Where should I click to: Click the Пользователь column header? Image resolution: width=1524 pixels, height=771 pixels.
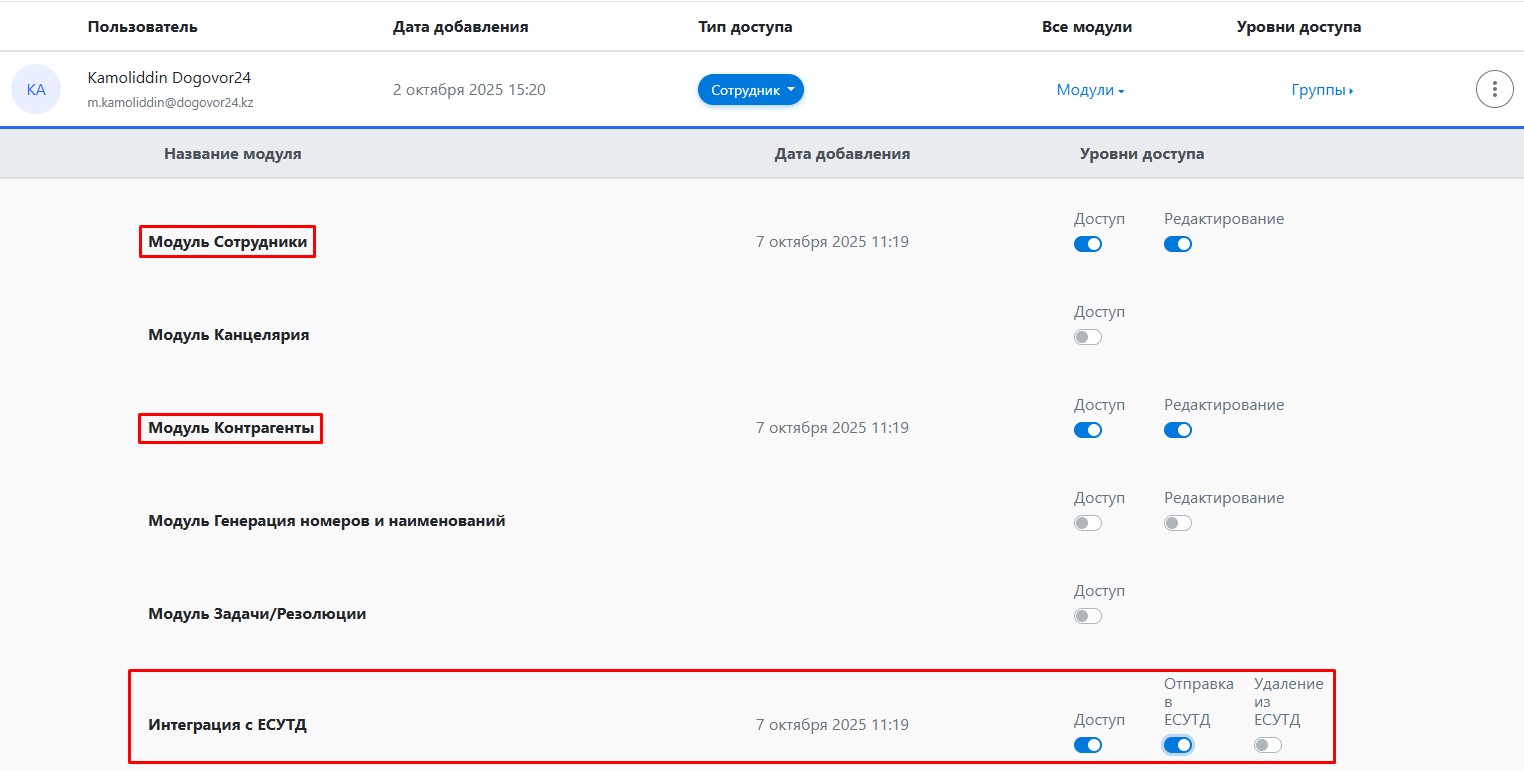[x=142, y=27]
